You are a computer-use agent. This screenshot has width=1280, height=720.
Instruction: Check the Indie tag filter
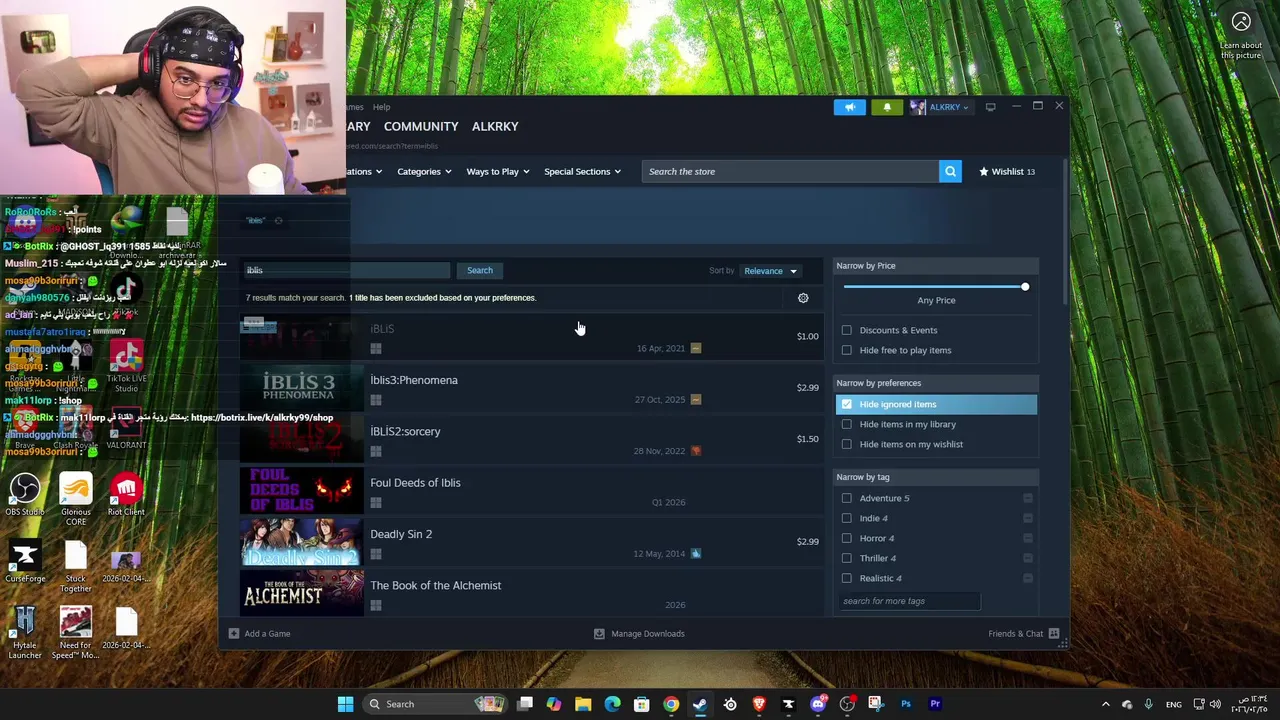point(847,518)
